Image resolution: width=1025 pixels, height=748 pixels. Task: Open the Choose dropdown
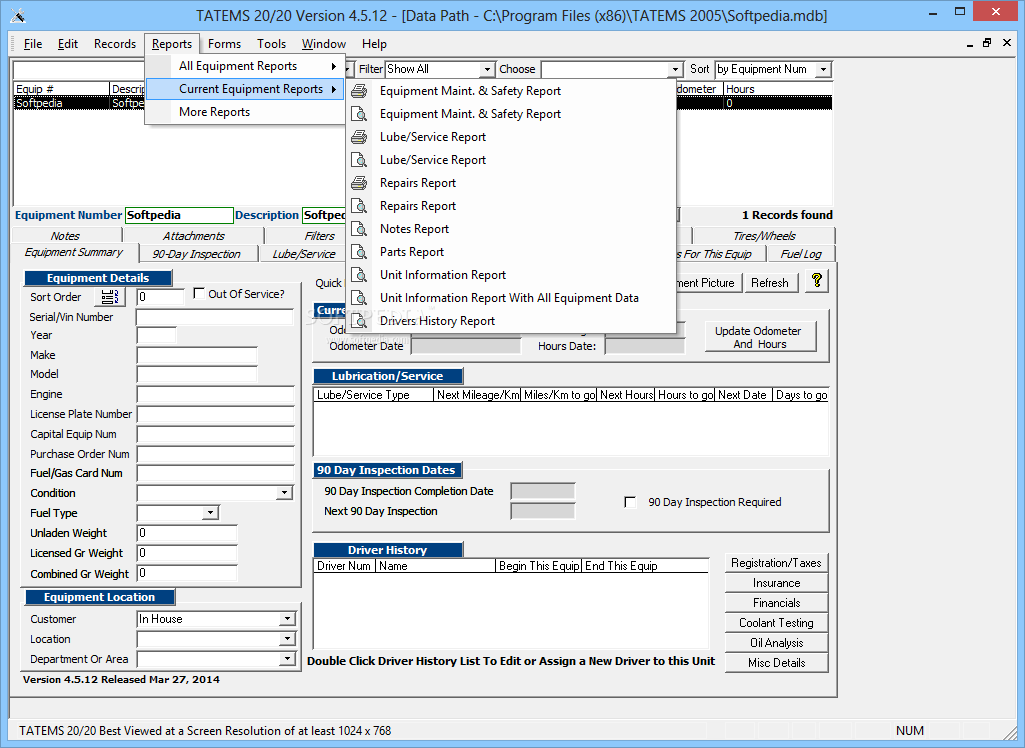[675, 69]
